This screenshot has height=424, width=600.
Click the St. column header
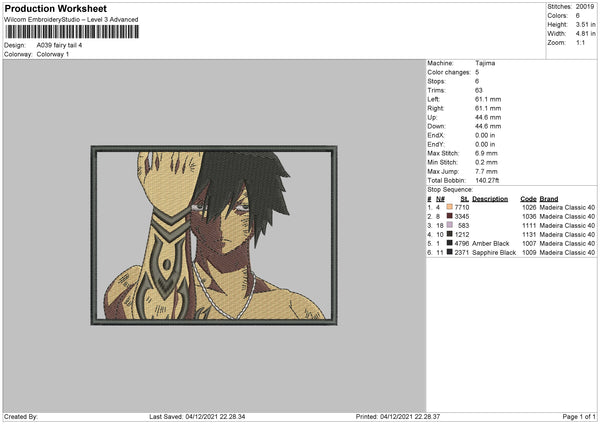click(x=465, y=199)
